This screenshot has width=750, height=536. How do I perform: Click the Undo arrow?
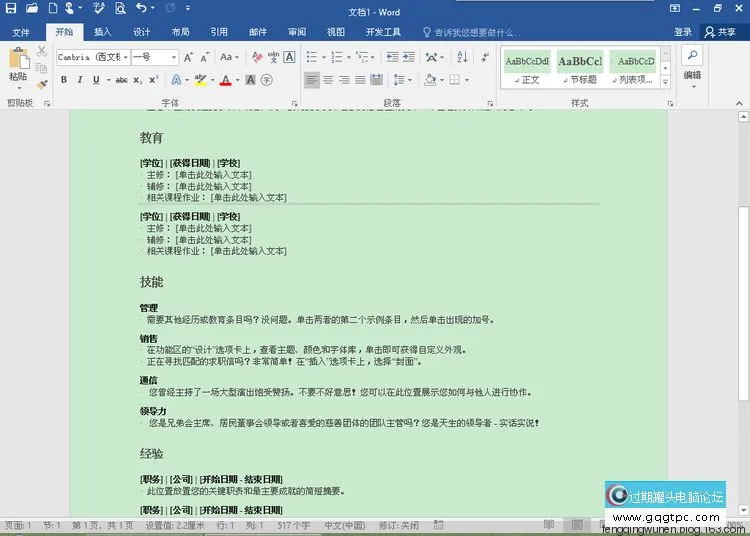pos(140,9)
